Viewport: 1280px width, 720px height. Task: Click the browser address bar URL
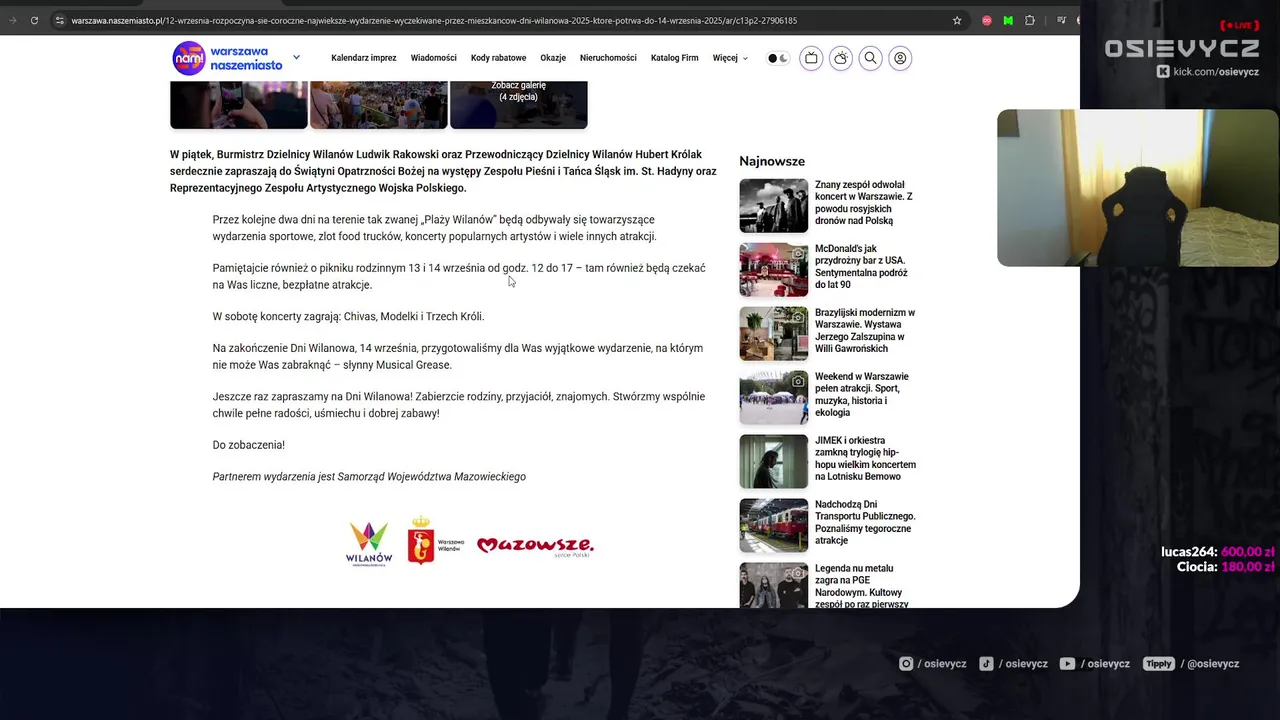[434, 20]
